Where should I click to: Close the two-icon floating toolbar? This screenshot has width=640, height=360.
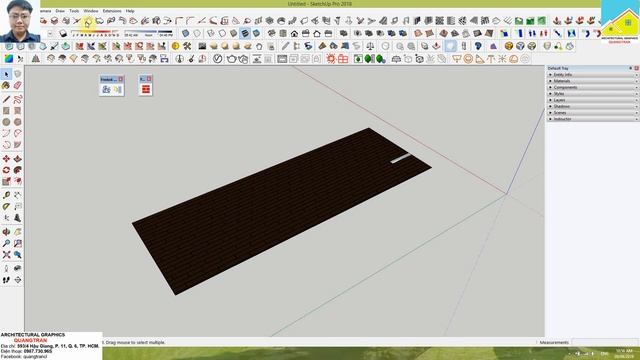tap(121, 79)
